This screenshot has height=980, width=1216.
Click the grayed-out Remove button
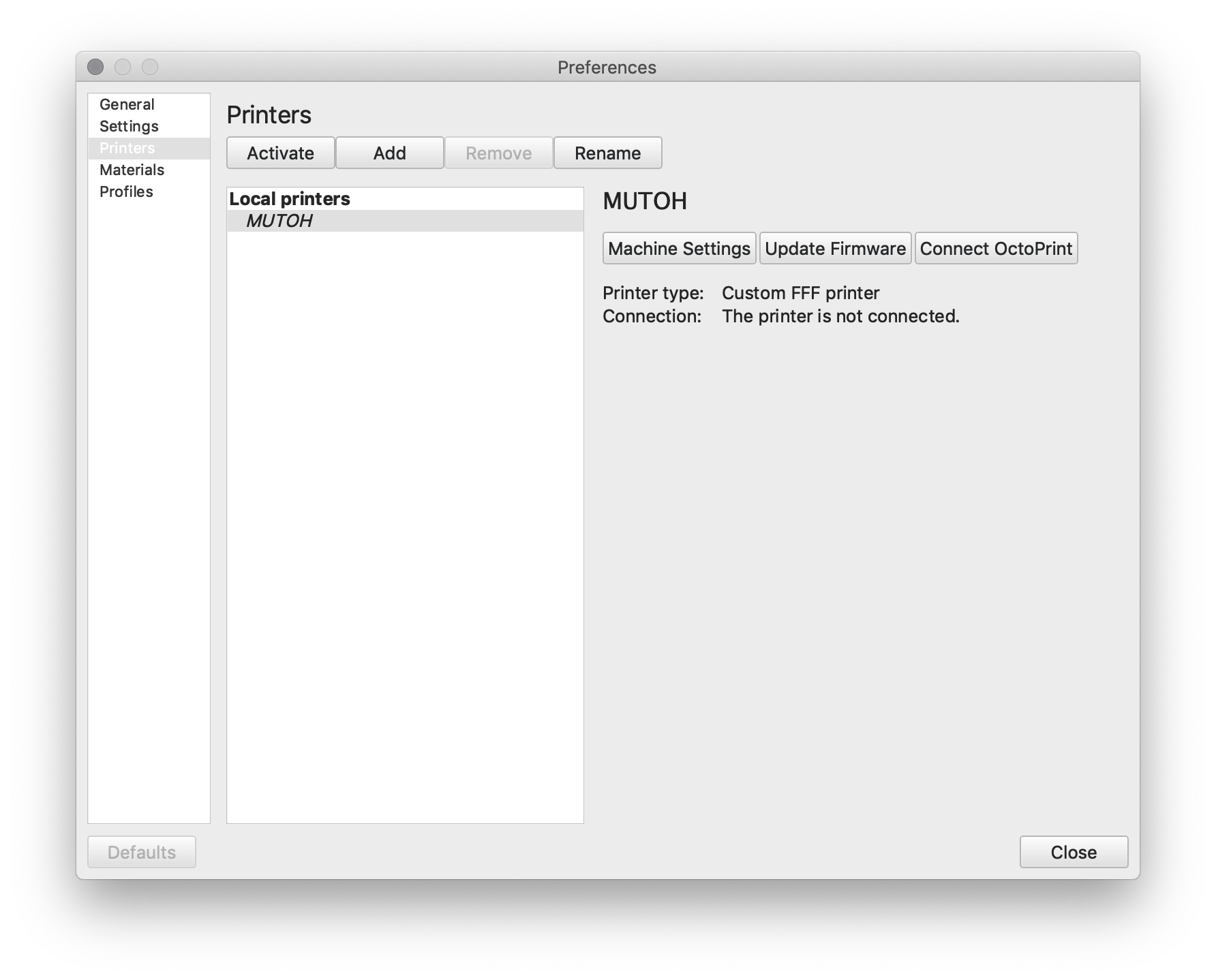point(498,153)
